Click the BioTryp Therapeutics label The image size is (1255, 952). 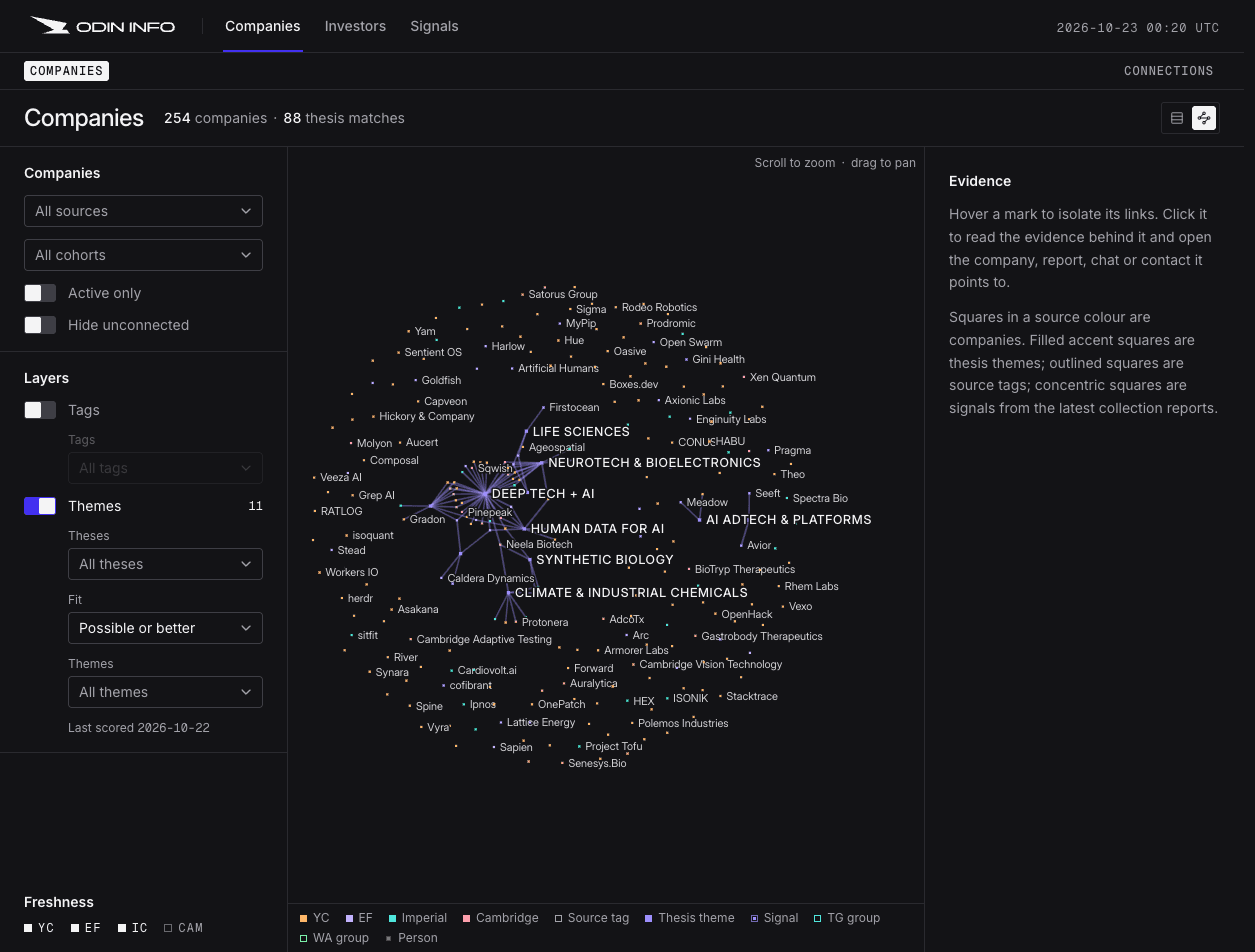click(745, 569)
